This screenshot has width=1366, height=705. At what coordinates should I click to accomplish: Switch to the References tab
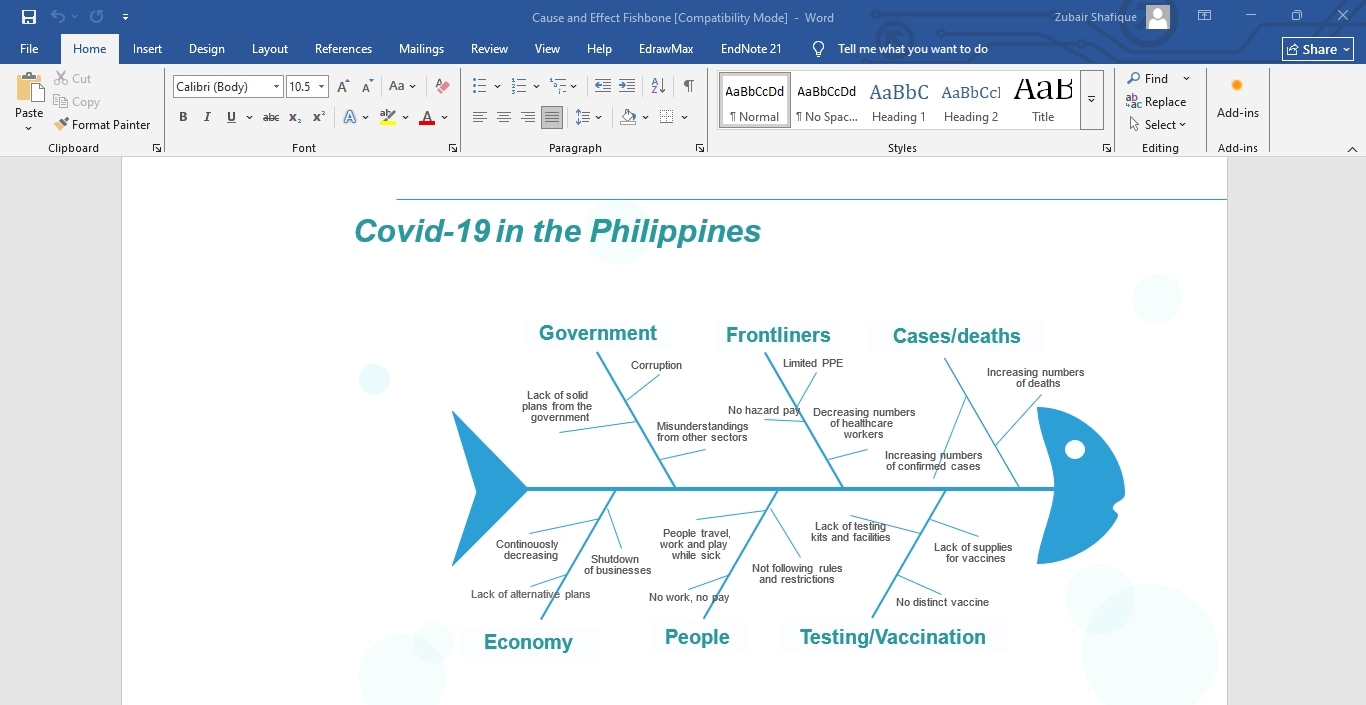343,49
